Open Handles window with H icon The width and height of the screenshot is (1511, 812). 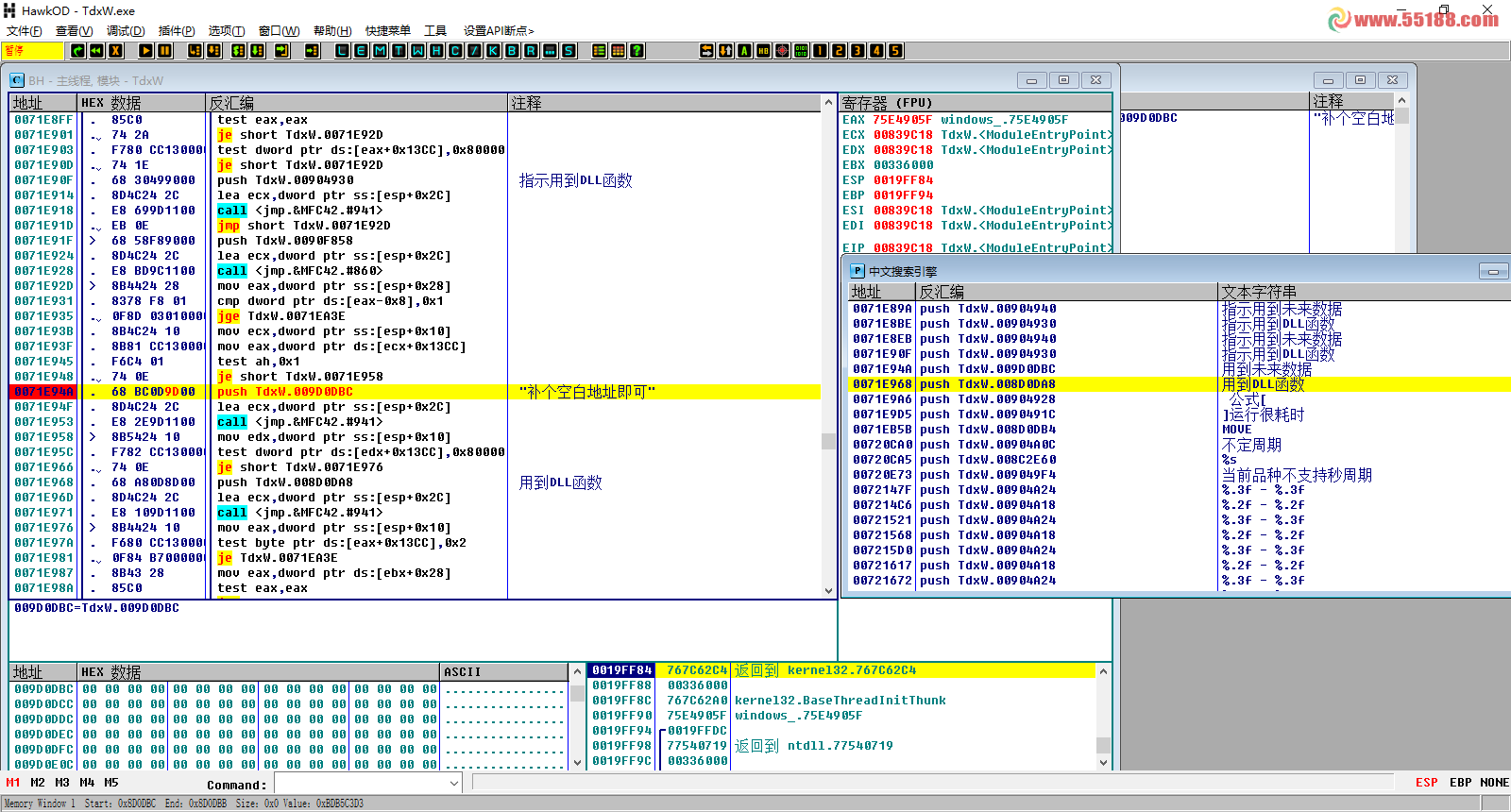click(x=436, y=51)
